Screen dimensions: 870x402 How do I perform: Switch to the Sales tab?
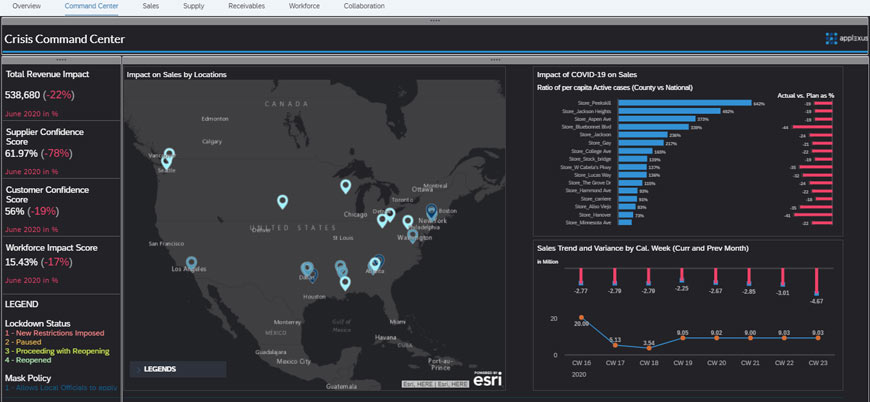click(x=150, y=6)
